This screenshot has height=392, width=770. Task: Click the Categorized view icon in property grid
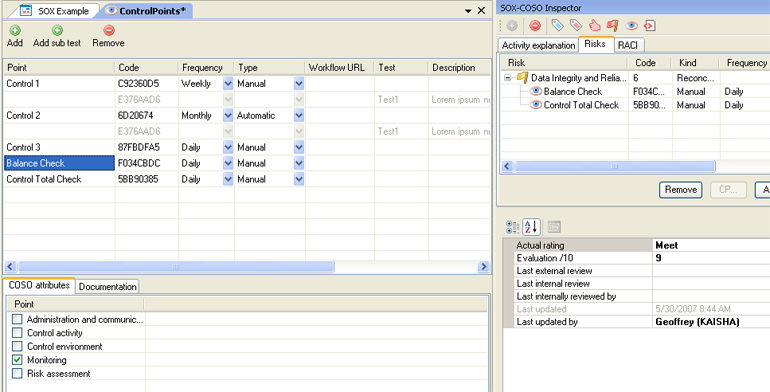[x=512, y=226]
